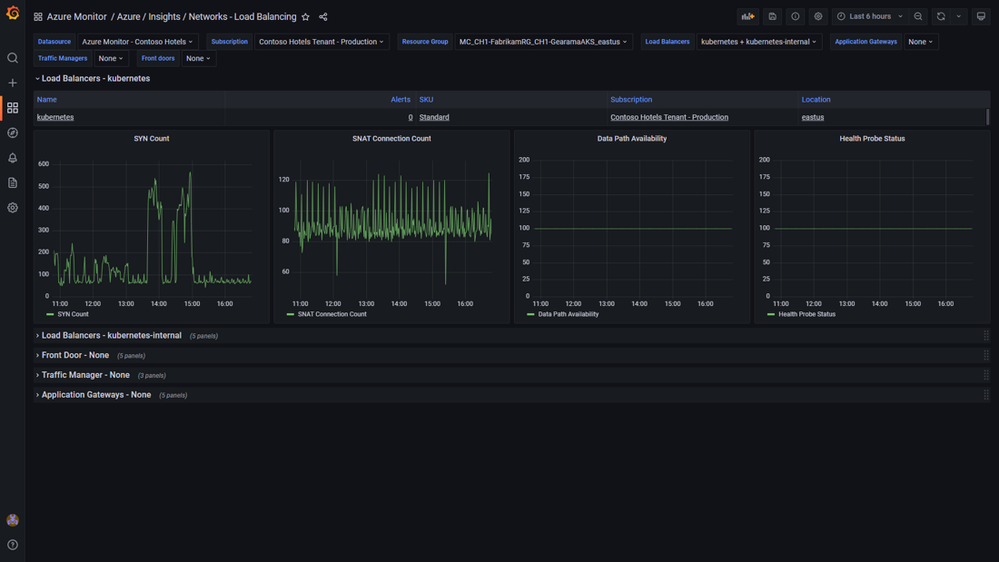Image resolution: width=999 pixels, height=562 pixels.
Task: Sort table by SKU column
Action: (x=426, y=99)
